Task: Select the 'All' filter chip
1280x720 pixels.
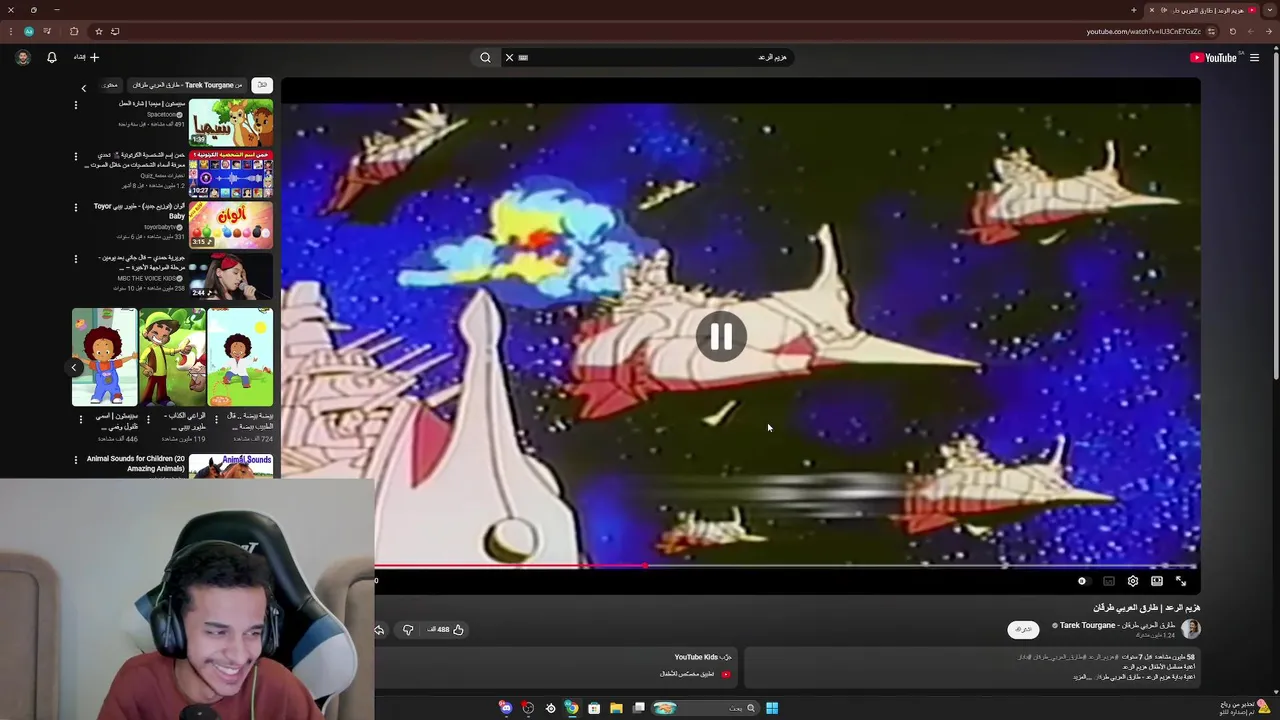Action: [x=262, y=86]
